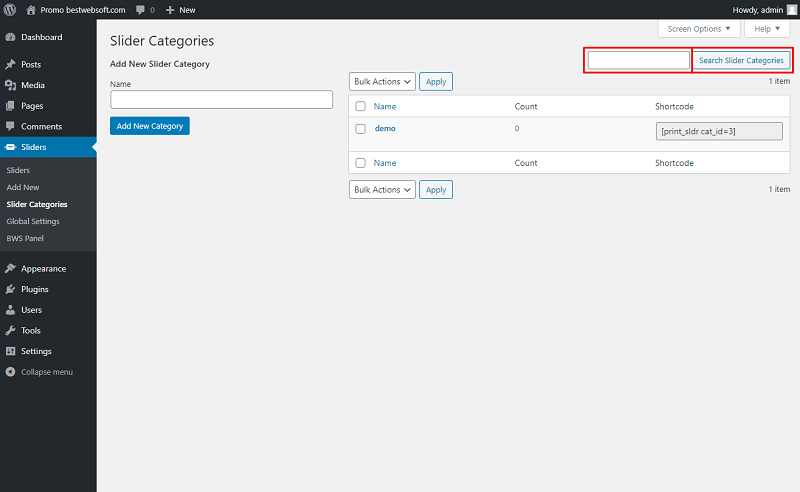The image size is (800, 492).
Task: Go to Media menu
Action: pos(33,85)
